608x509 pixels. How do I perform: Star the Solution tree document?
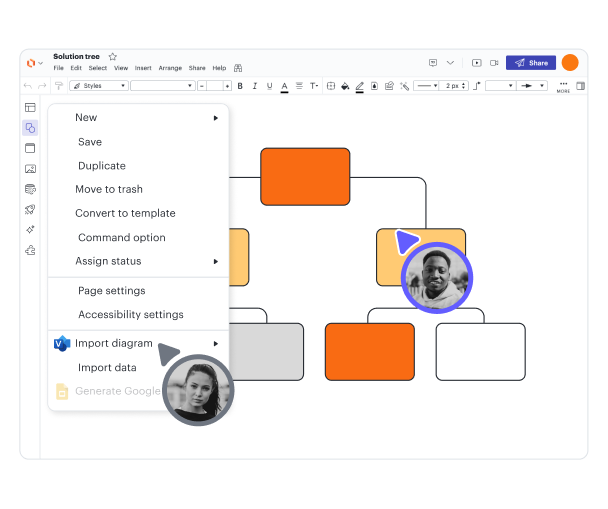[113, 57]
